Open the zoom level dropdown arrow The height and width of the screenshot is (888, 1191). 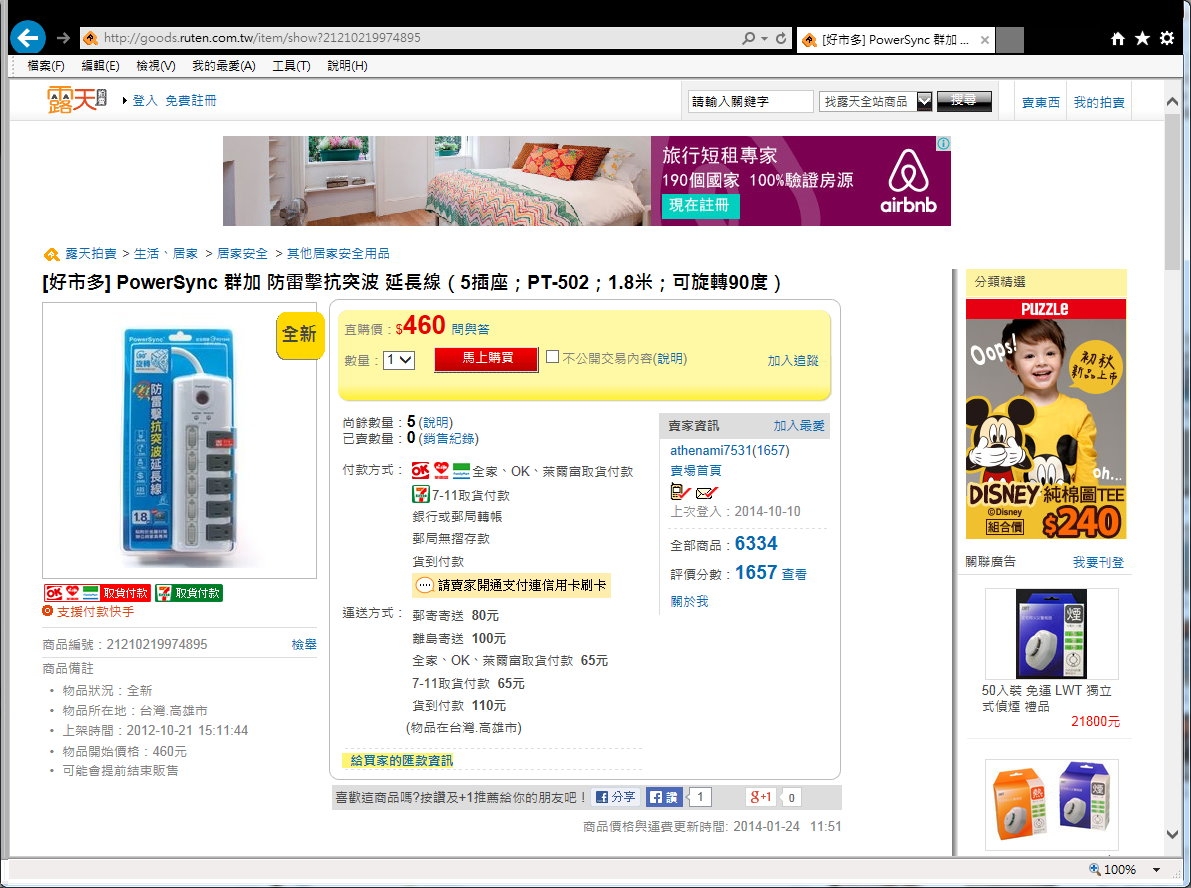1156,870
